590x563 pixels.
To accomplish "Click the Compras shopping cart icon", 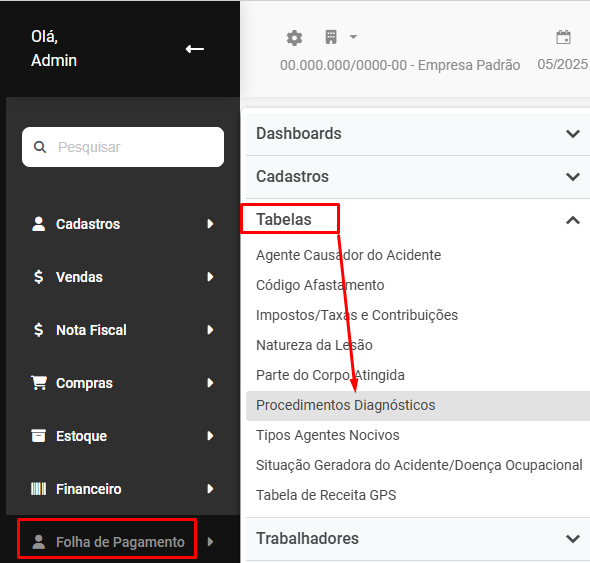I will point(39,383).
